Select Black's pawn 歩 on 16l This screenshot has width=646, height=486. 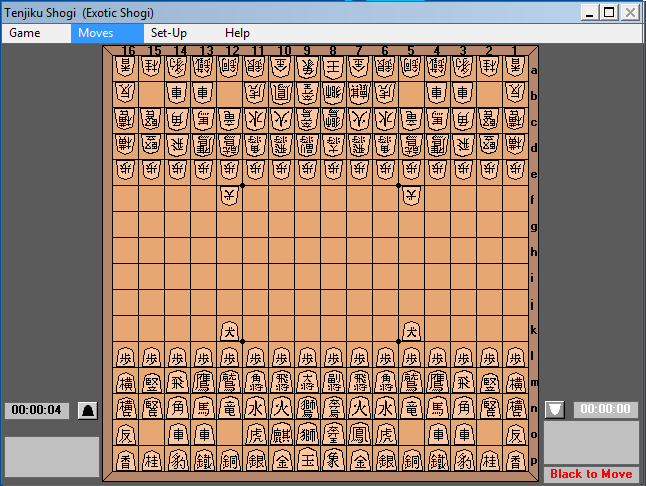click(x=125, y=357)
